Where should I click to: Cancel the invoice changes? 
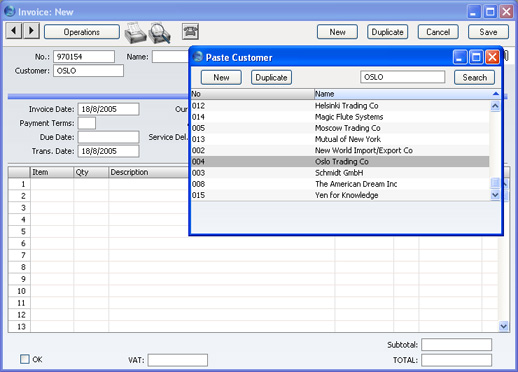point(438,32)
